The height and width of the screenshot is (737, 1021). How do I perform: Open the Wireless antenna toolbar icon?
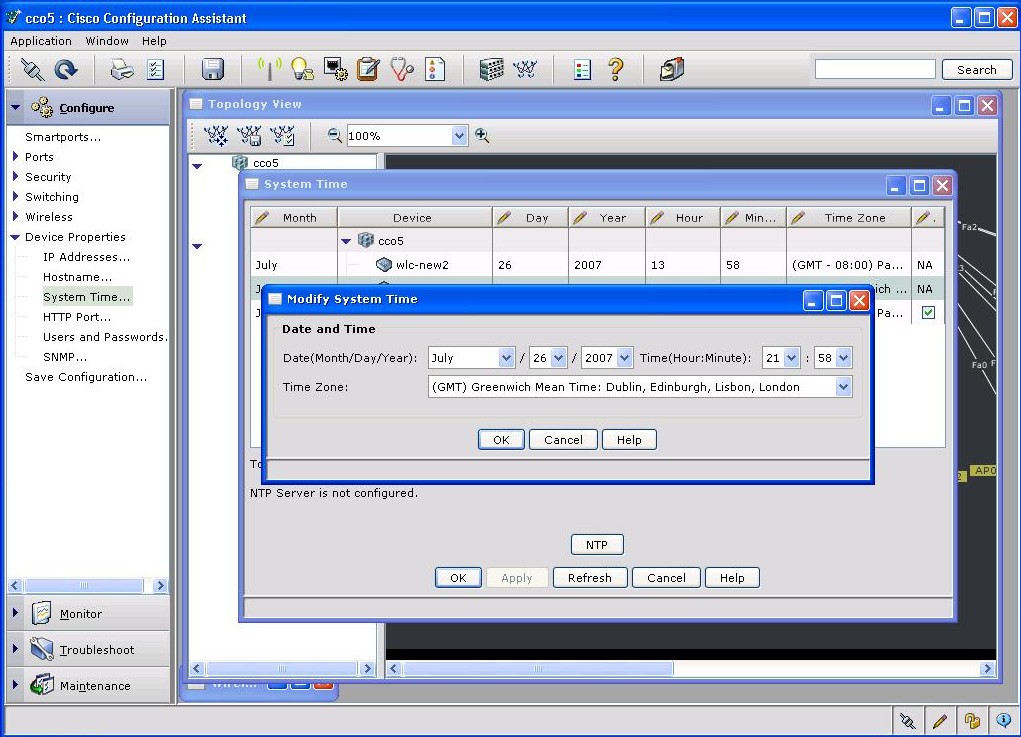tap(269, 69)
